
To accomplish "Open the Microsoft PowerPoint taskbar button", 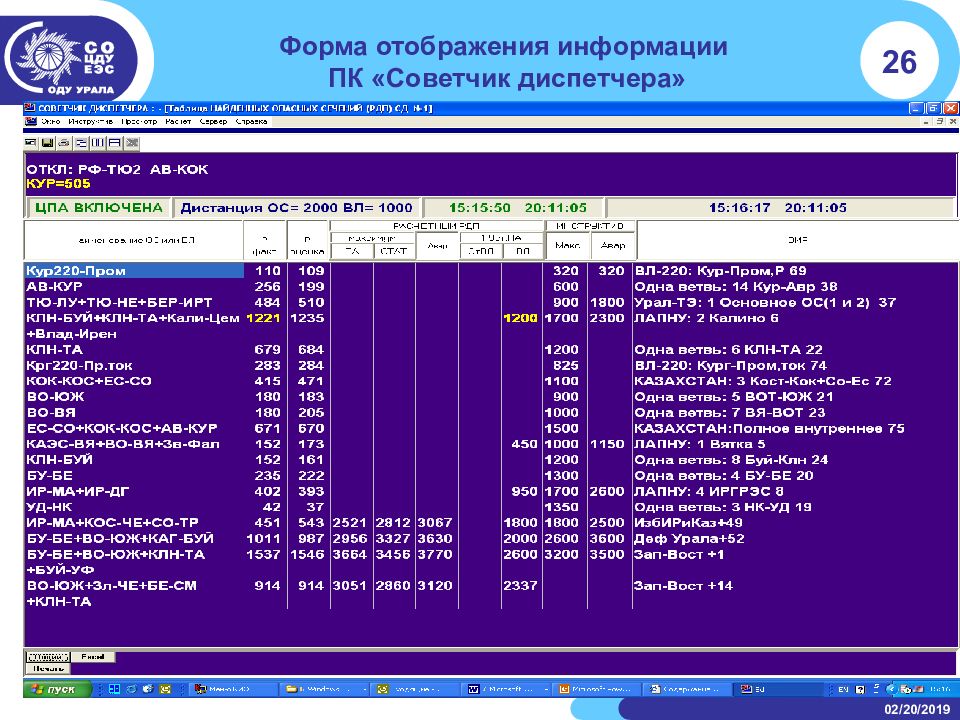I will [598, 689].
